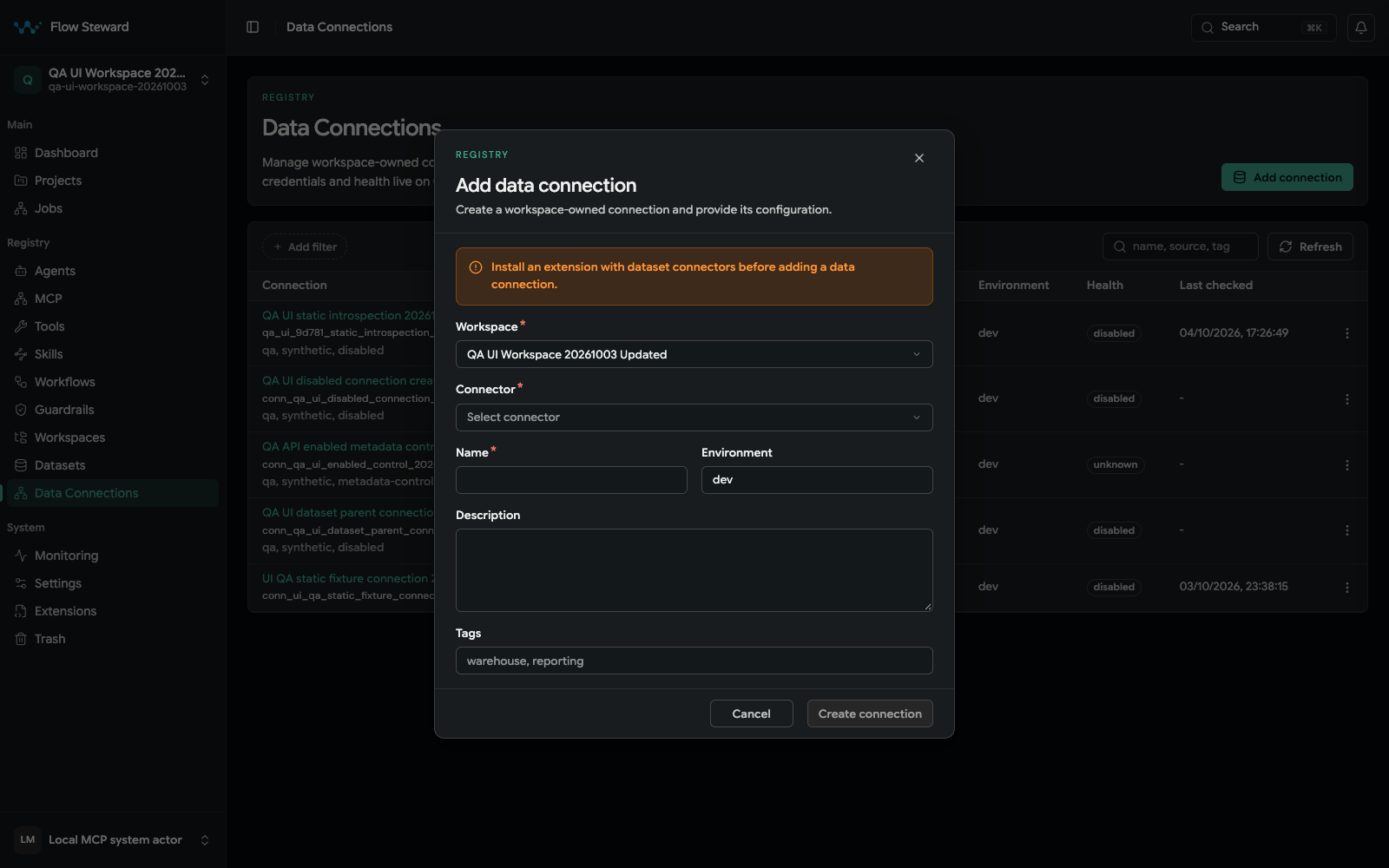Viewport: 1389px width, 868px height.
Task: Click the Last checked column header
Action: point(1215,285)
